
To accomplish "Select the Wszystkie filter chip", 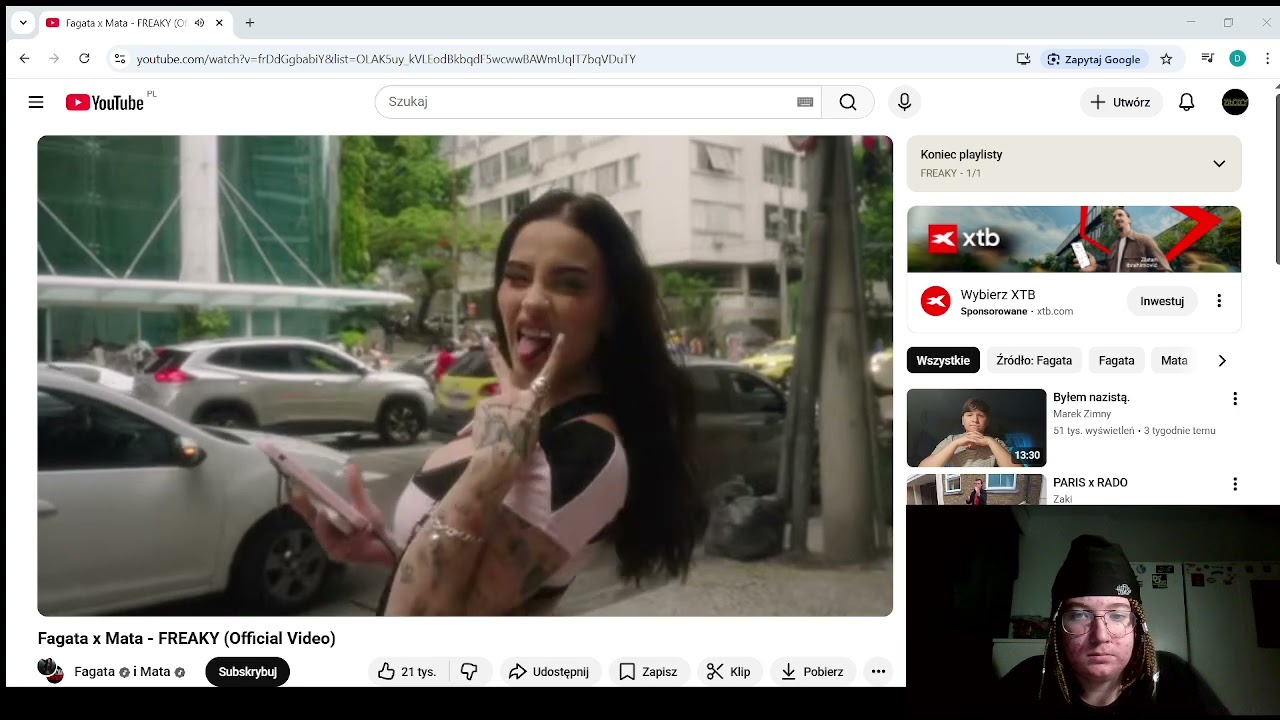I will tap(943, 361).
